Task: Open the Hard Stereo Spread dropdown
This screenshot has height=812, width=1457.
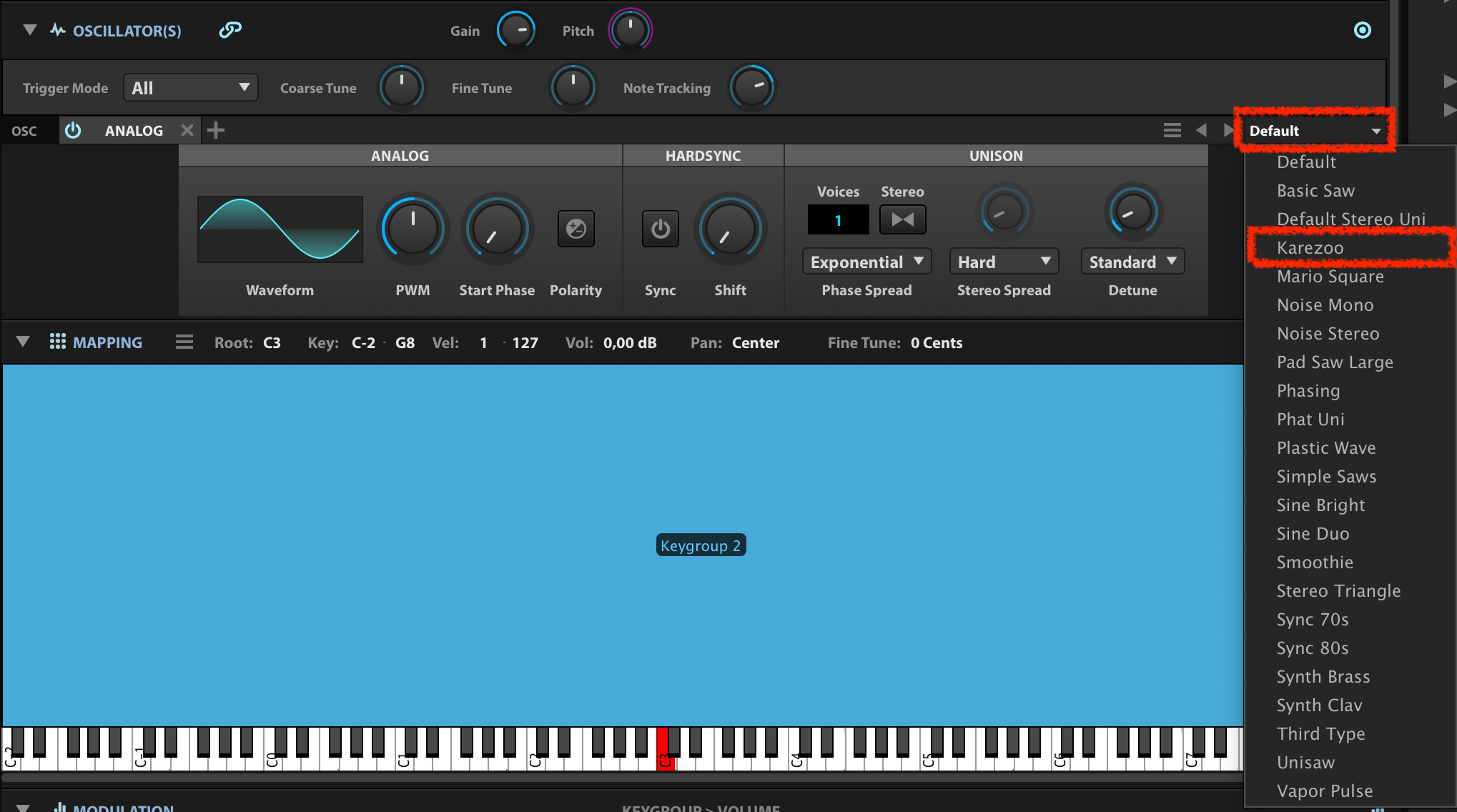Action: pos(1004,262)
